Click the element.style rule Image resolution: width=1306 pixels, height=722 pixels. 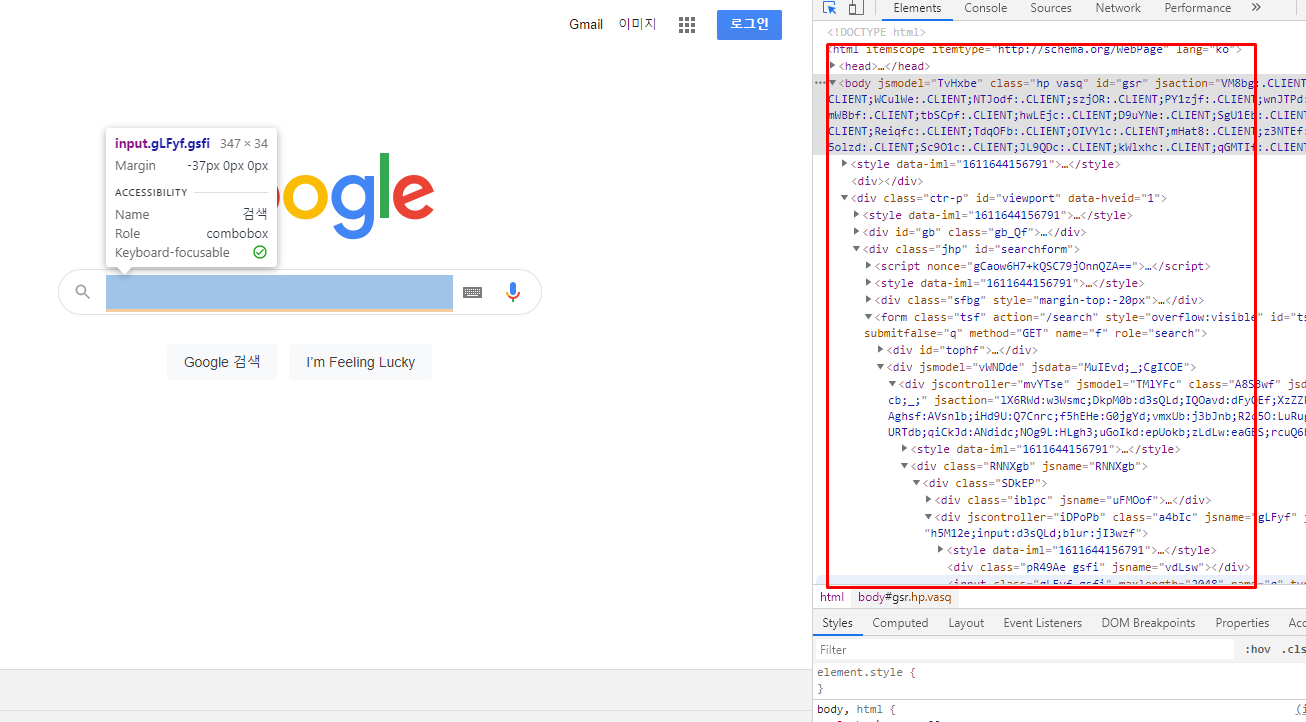click(x=866, y=673)
